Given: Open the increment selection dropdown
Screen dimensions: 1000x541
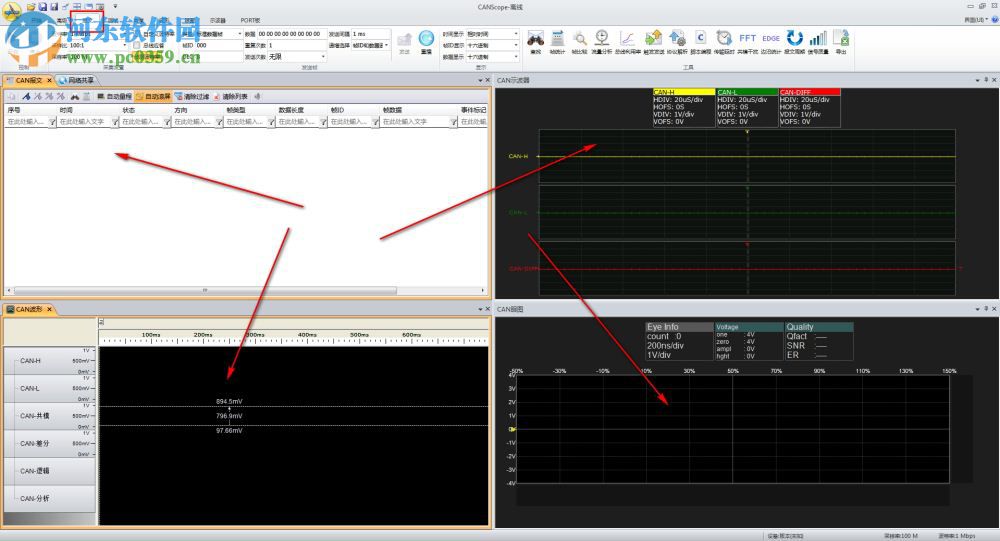Looking at the screenshot, I should tap(386, 45).
